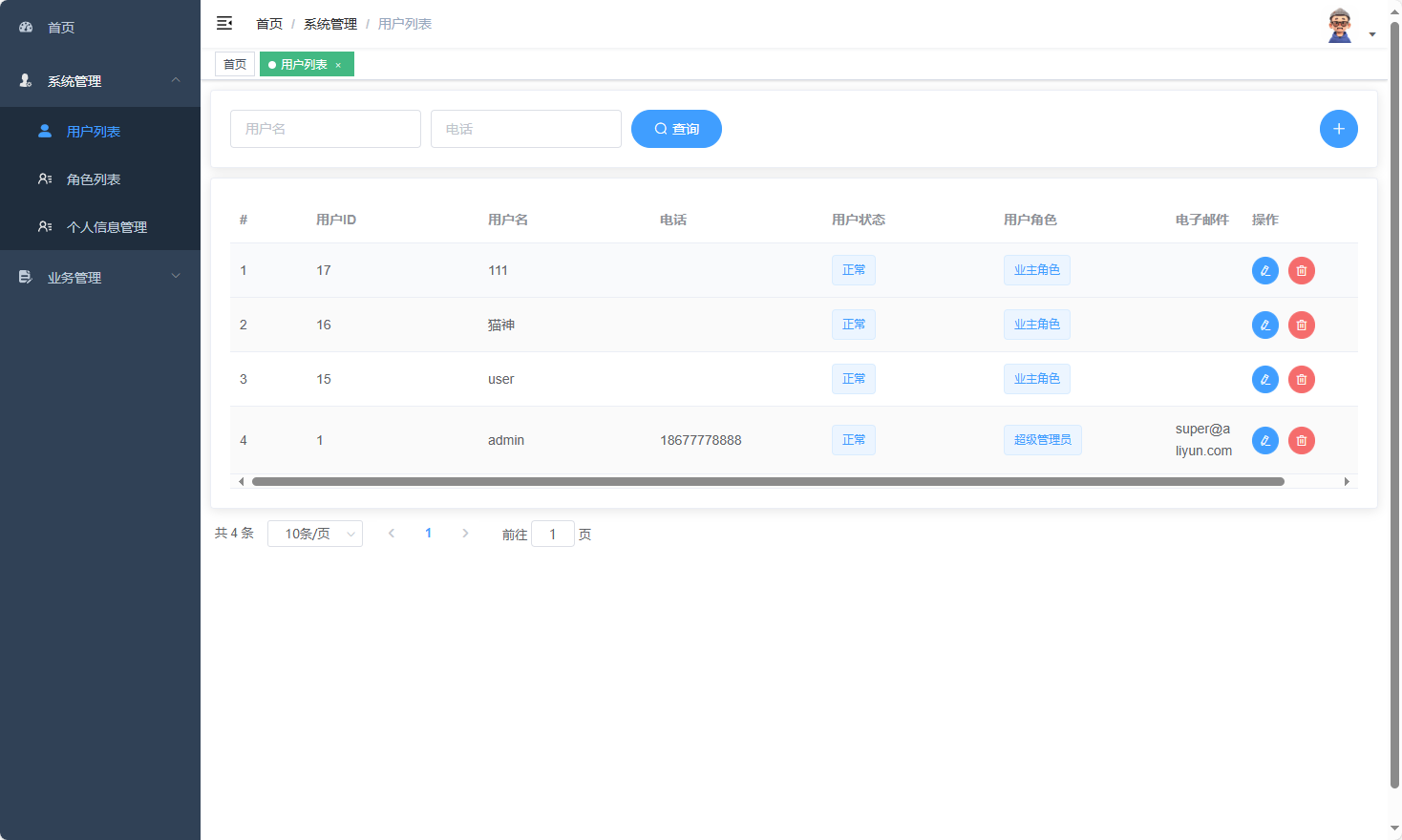The image size is (1402, 840).
Task: Click the 用户名 search input field
Action: coord(325,129)
